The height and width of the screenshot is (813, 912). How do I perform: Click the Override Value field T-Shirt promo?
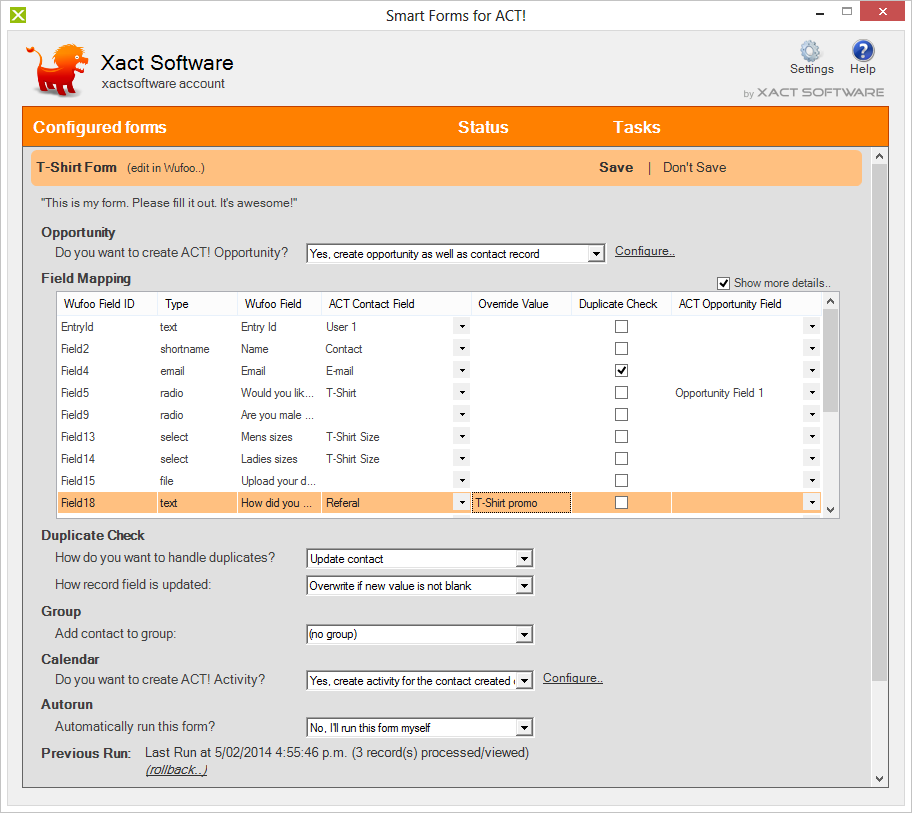pos(521,503)
